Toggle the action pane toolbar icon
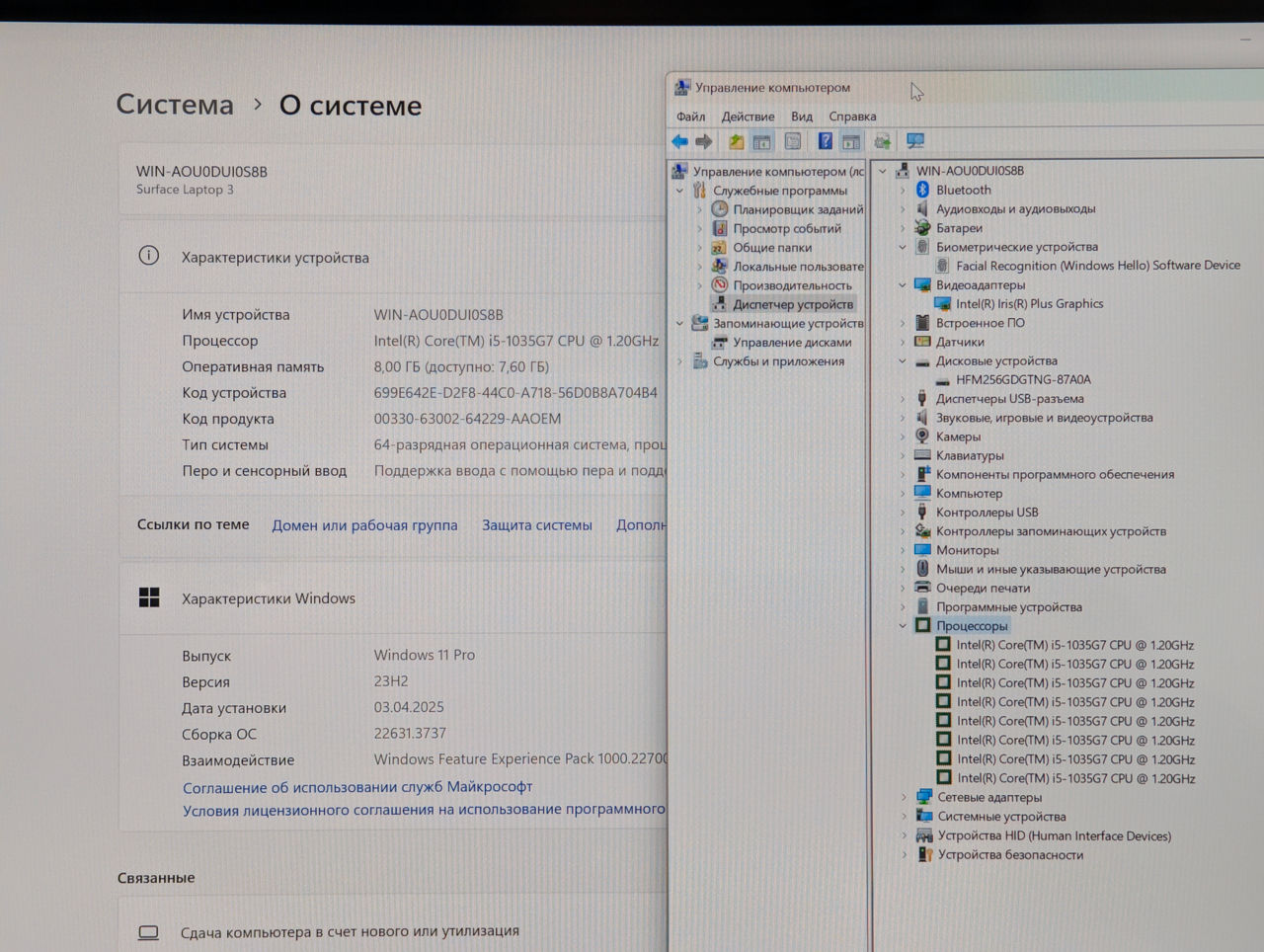1264x952 pixels. tap(851, 141)
